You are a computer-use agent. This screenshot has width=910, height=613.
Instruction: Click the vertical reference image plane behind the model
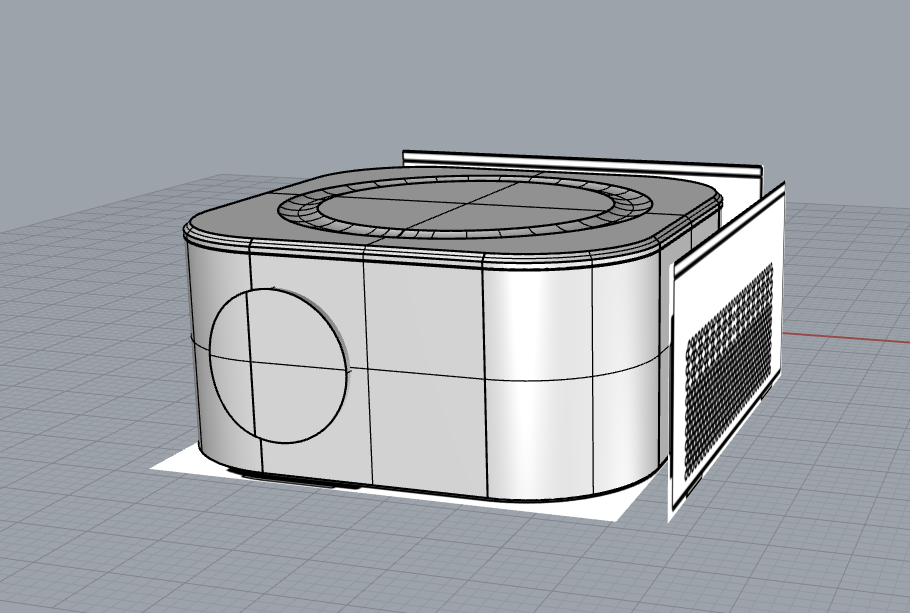tap(580, 163)
